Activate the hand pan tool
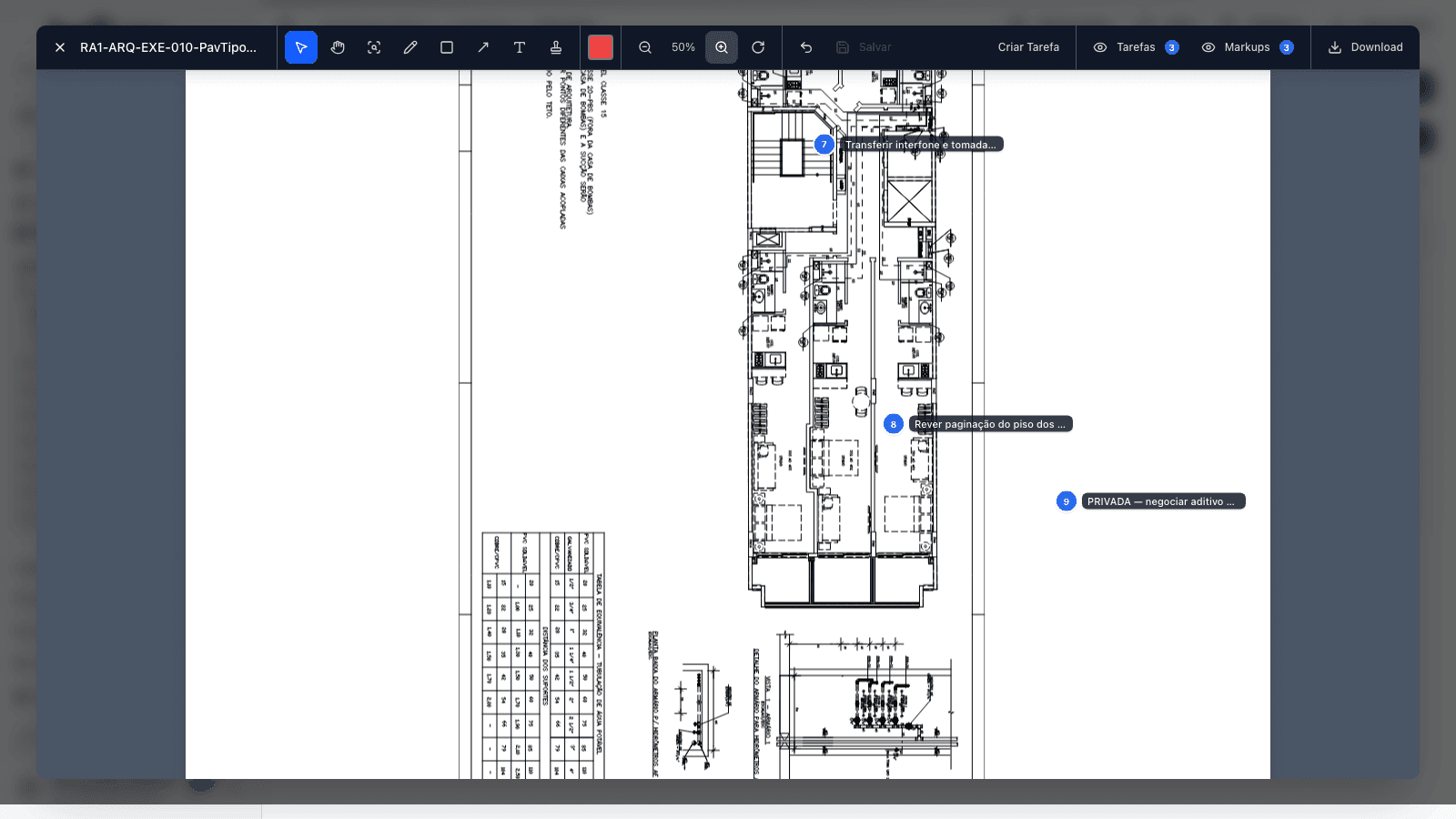This screenshot has height=819, width=1456. pos(338,47)
